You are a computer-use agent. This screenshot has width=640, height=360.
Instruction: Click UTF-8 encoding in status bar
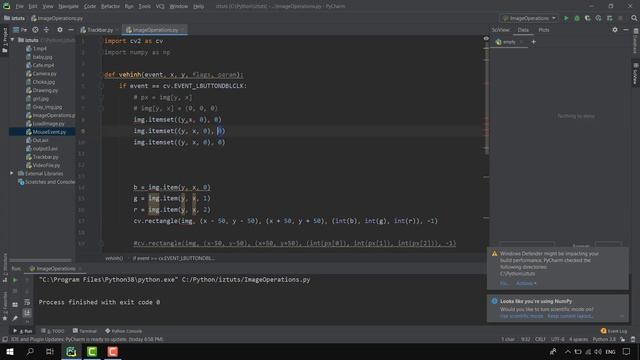point(557,339)
